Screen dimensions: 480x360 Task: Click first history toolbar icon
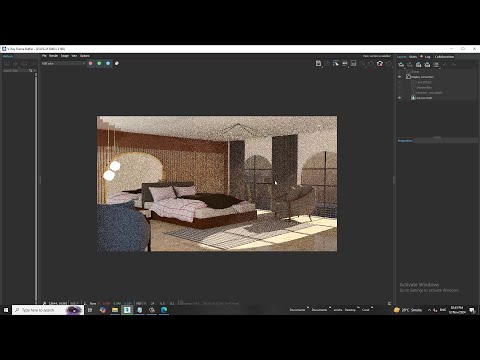7,63
